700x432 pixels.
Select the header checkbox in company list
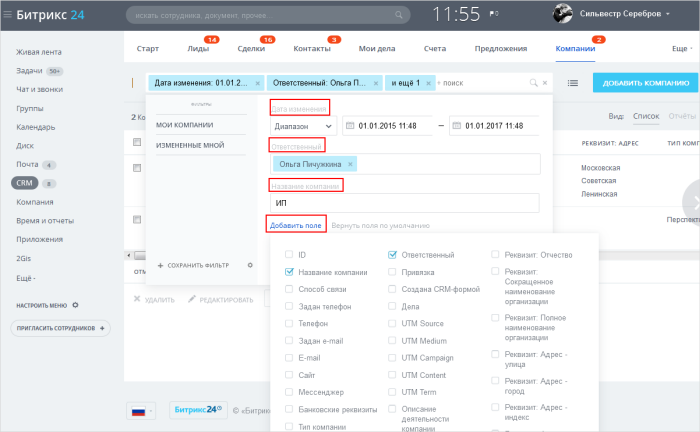137,142
